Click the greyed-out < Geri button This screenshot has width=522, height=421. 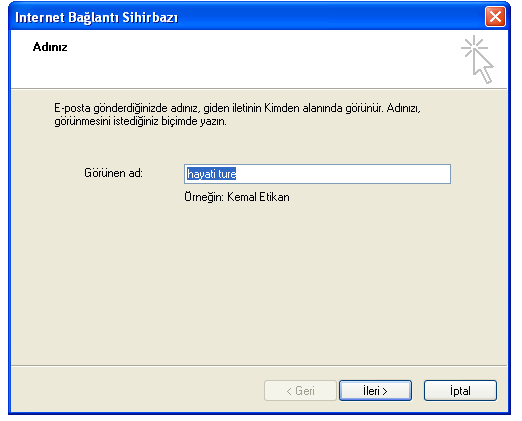[x=300, y=390]
